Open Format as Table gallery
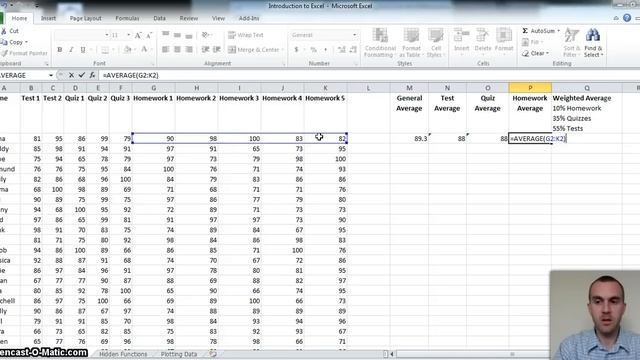Image resolution: width=640 pixels, height=360 pixels. (x=410, y=43)
